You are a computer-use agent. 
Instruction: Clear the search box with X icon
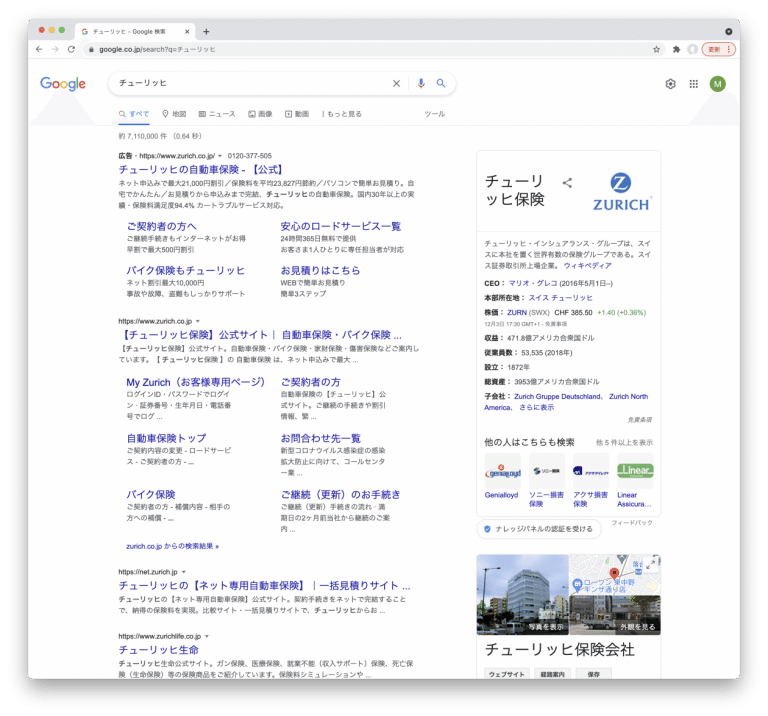tap(396, 83)
